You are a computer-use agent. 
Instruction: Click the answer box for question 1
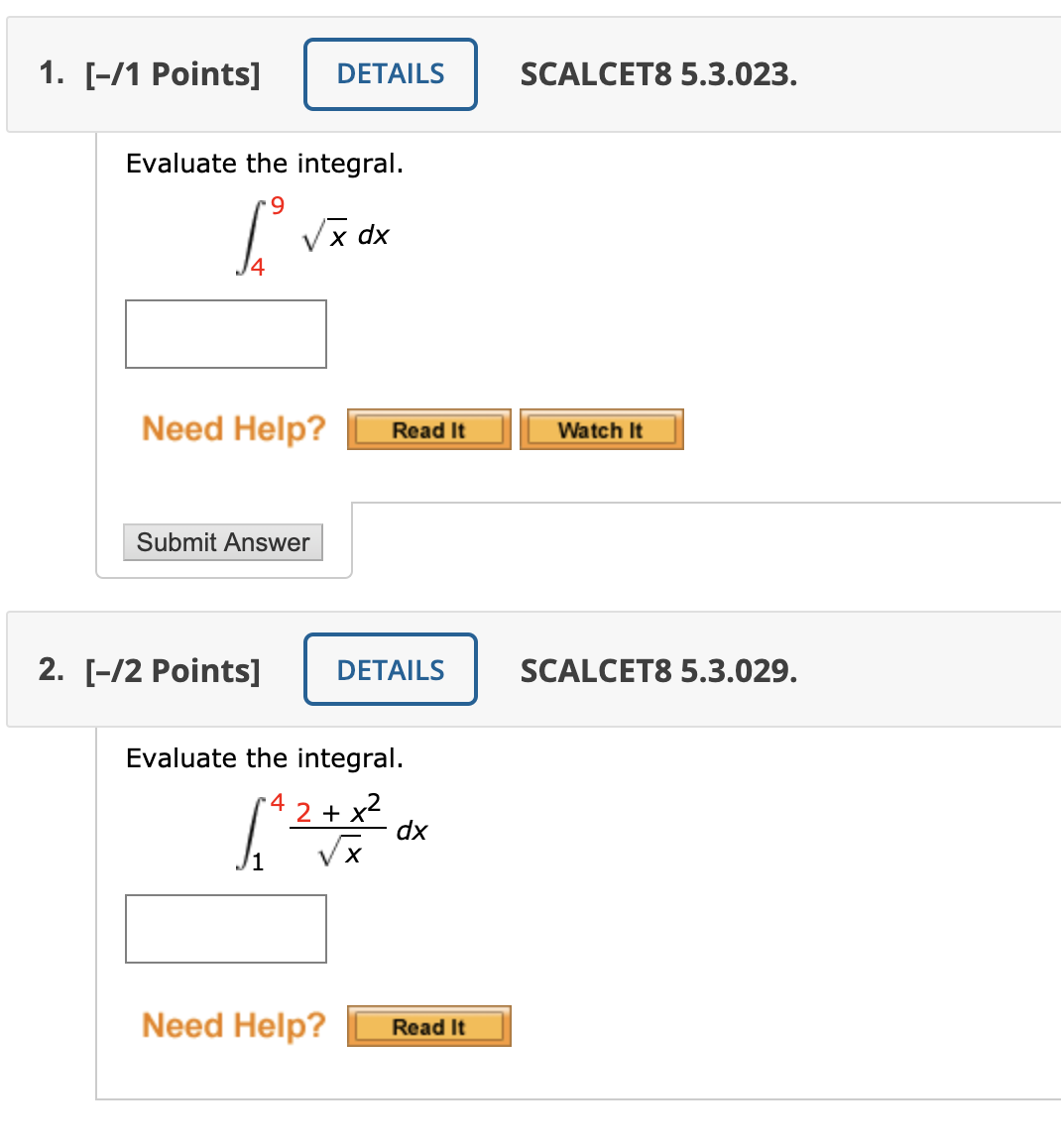coord(225,333)
